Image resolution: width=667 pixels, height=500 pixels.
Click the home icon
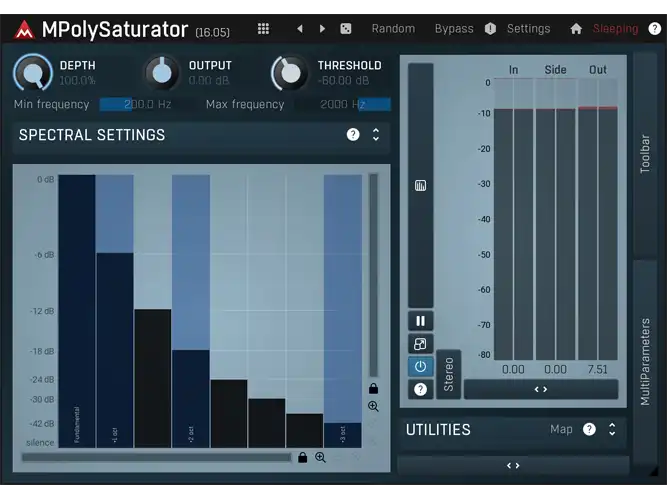point(576,29)
